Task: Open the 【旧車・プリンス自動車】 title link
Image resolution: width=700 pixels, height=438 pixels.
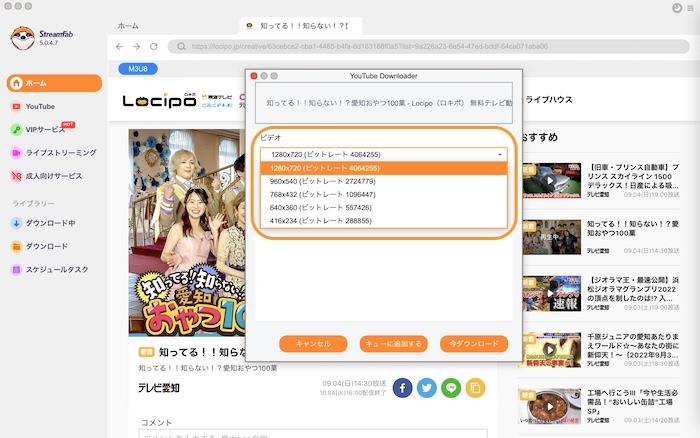Action: (633, 176)
